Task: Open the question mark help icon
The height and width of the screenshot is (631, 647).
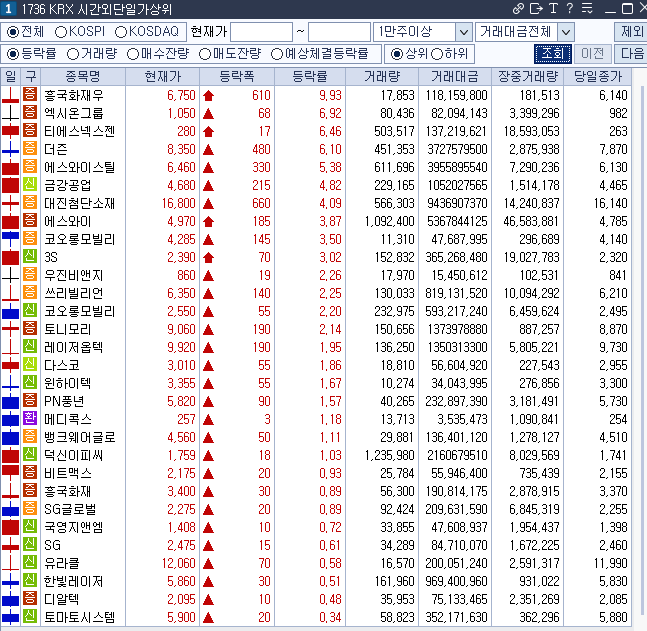Action: pyautogui.click(x=569, y=8)
